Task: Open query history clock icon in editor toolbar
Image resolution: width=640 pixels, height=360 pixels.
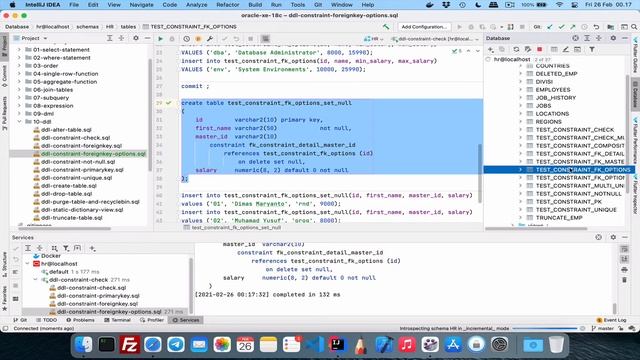Action: [187, 39]
